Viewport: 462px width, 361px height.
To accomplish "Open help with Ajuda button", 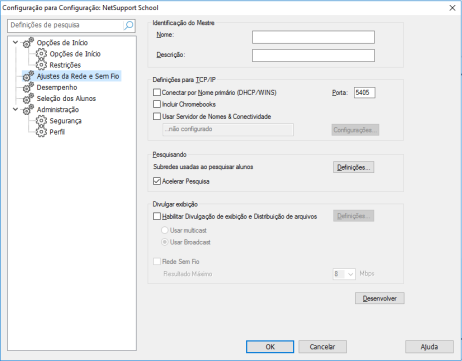I will (429, 347).
